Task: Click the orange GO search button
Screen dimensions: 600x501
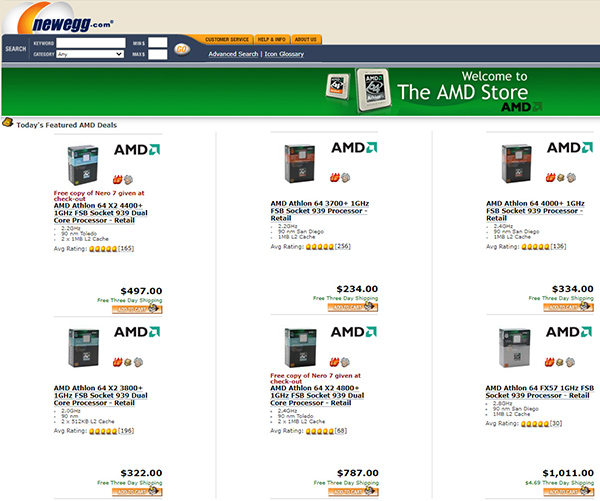Action: tap(182, 49)
